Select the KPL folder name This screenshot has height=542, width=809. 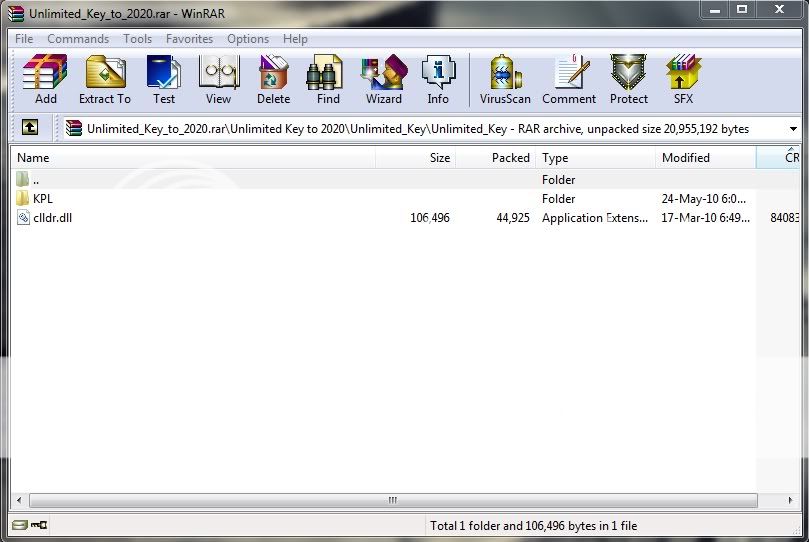click(43, 199)
